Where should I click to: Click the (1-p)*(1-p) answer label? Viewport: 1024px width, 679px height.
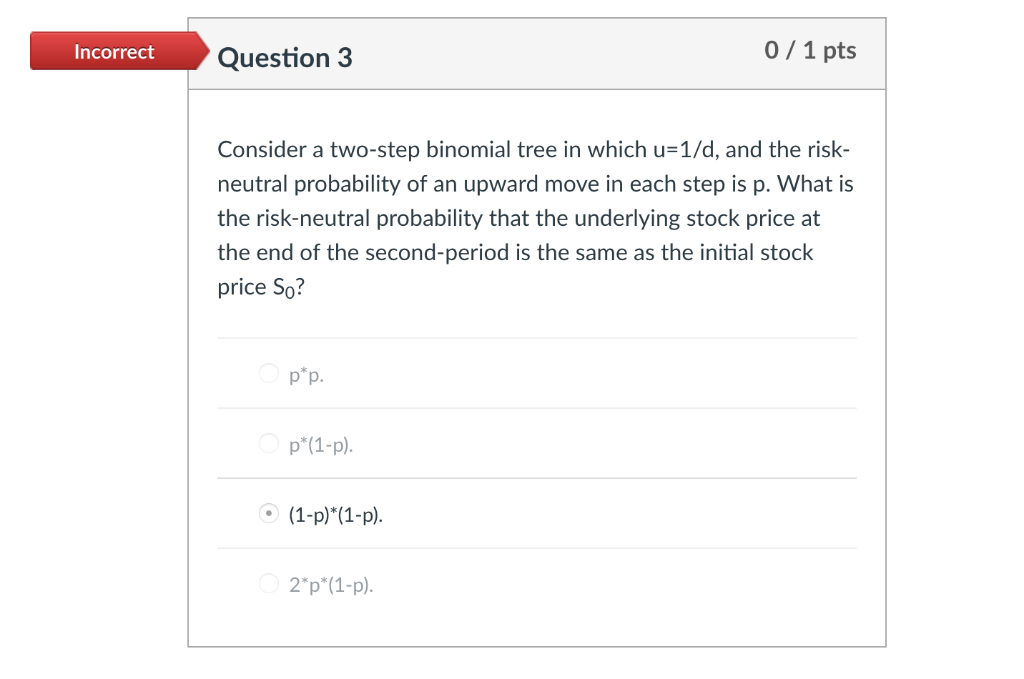(335, 514)
